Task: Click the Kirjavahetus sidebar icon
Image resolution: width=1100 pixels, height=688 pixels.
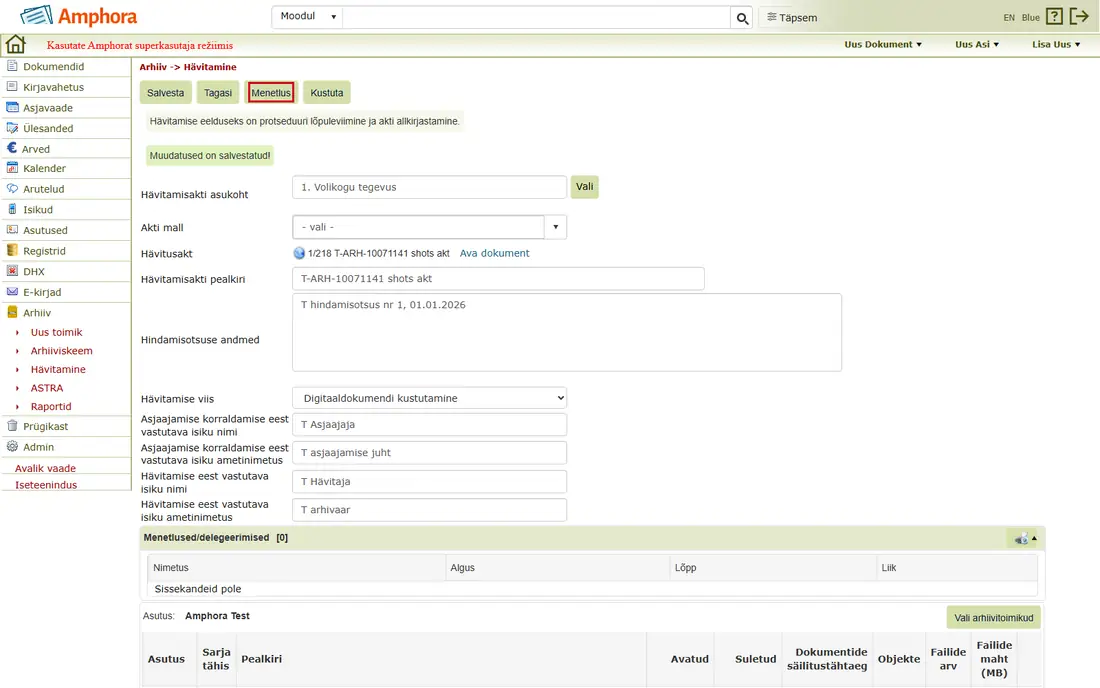Action: pyautogui.click(x=12, y=86)
